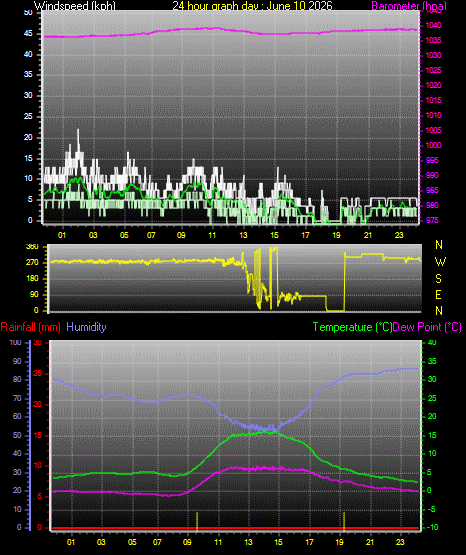Click the blue Humidity legend label
The image size is (466, 555).
[x=86, y=327]
